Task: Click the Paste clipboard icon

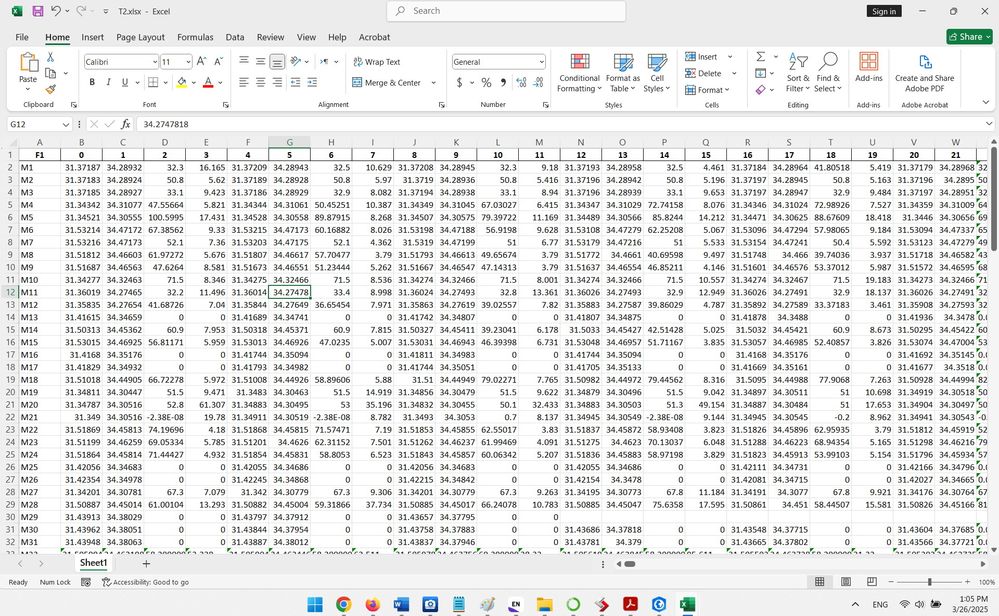Action: pos(28,62)
